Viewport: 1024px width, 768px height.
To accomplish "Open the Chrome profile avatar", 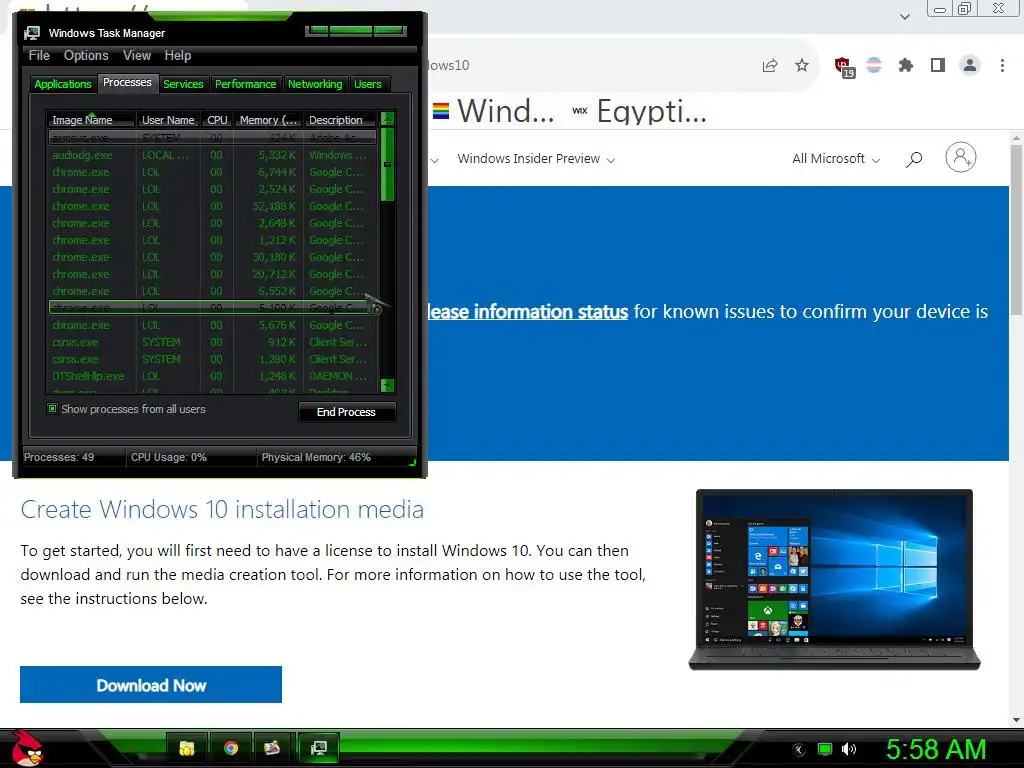I will pos(970,65).
